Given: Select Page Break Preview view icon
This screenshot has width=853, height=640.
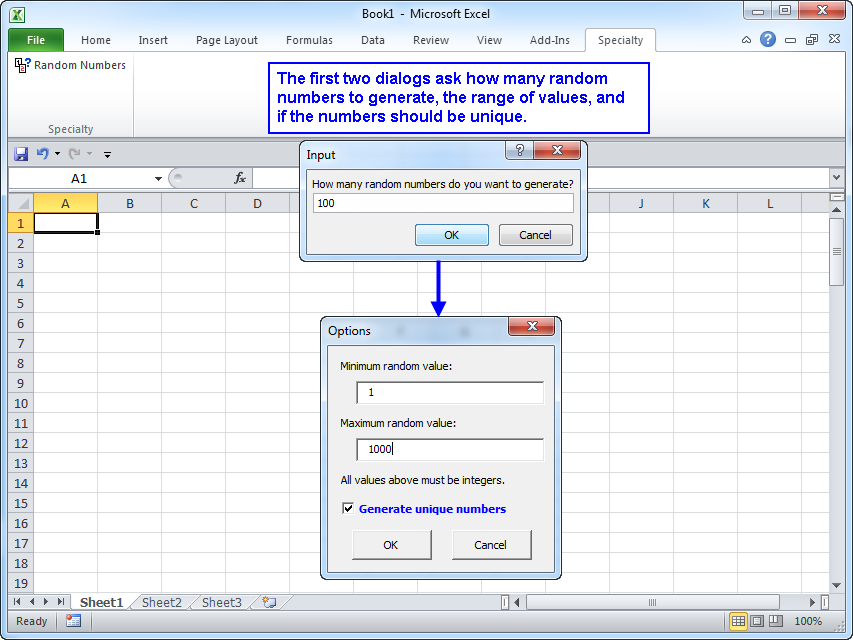Looking at the screenshot, I should [x=776, y=621].
